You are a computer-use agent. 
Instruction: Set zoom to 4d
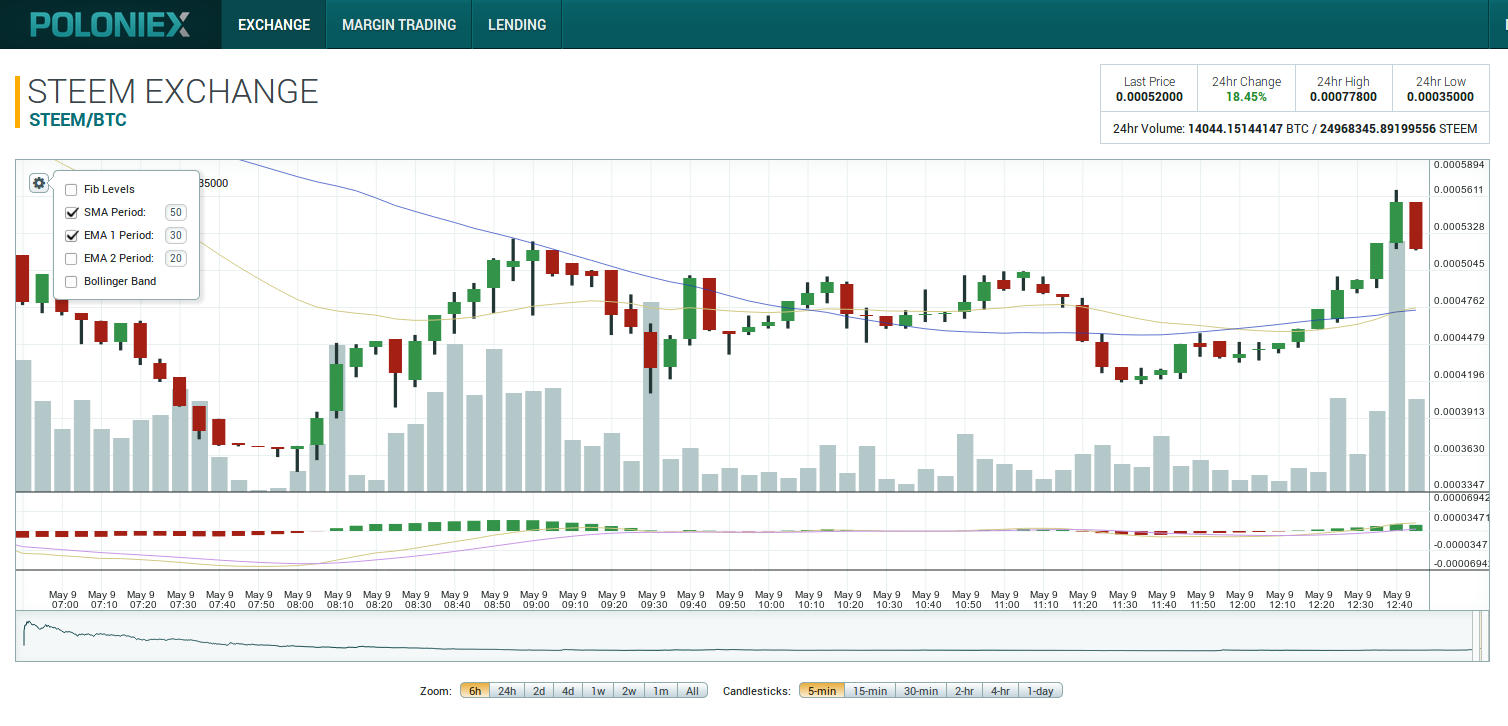[x=568, y=691]
